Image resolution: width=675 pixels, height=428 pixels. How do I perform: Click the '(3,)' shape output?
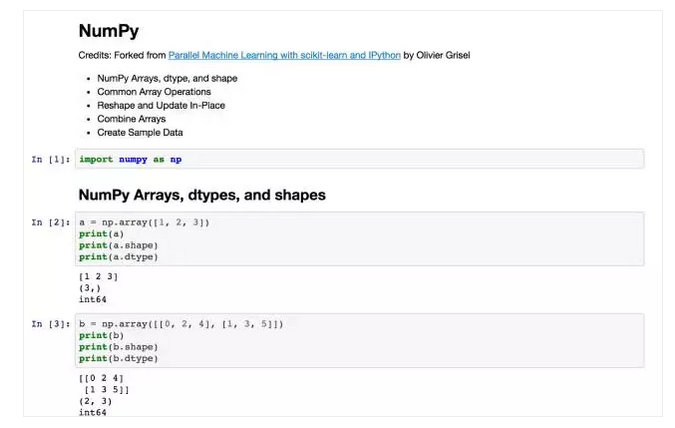click(x=90, y=288)
